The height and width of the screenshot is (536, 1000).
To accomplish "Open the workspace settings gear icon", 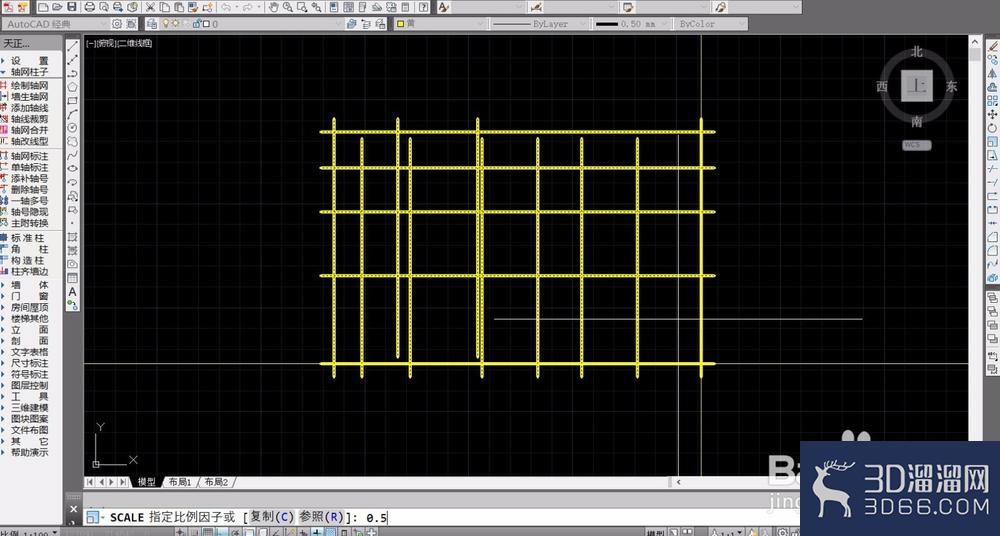I will [x=117, y=24].
